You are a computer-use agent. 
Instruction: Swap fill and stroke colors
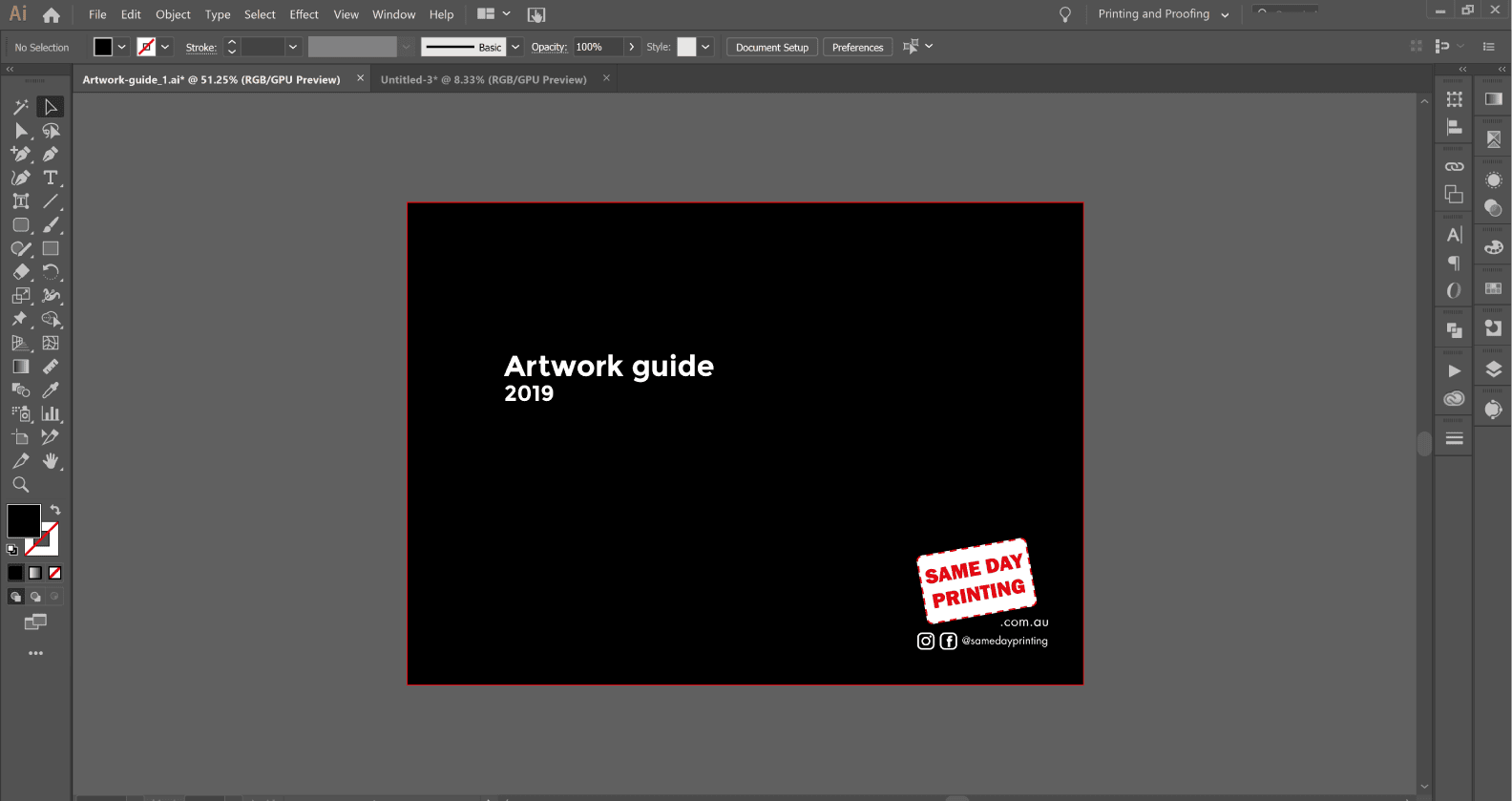click(55, 510)
